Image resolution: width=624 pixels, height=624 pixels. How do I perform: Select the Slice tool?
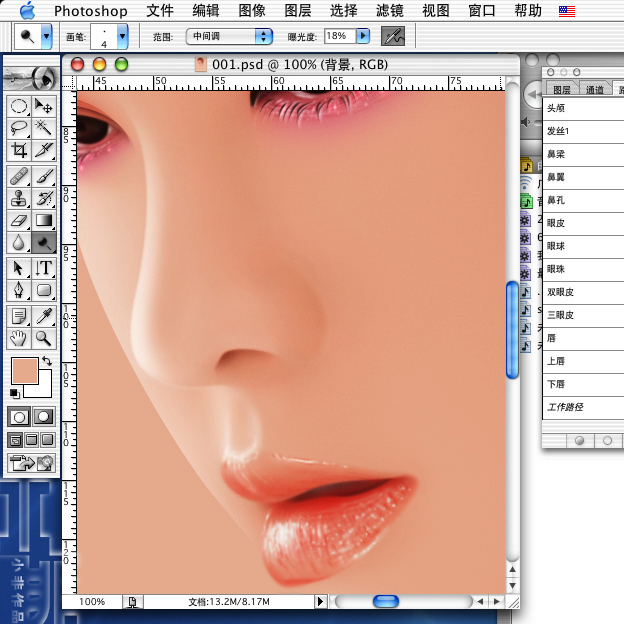pos(43,150)
